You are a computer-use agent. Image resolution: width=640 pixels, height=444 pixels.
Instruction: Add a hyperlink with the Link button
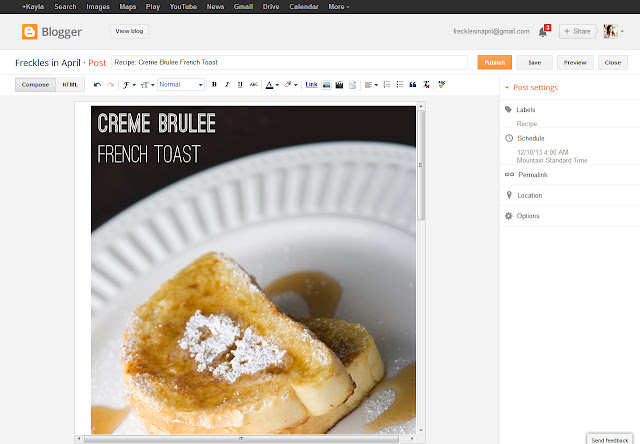311,84
